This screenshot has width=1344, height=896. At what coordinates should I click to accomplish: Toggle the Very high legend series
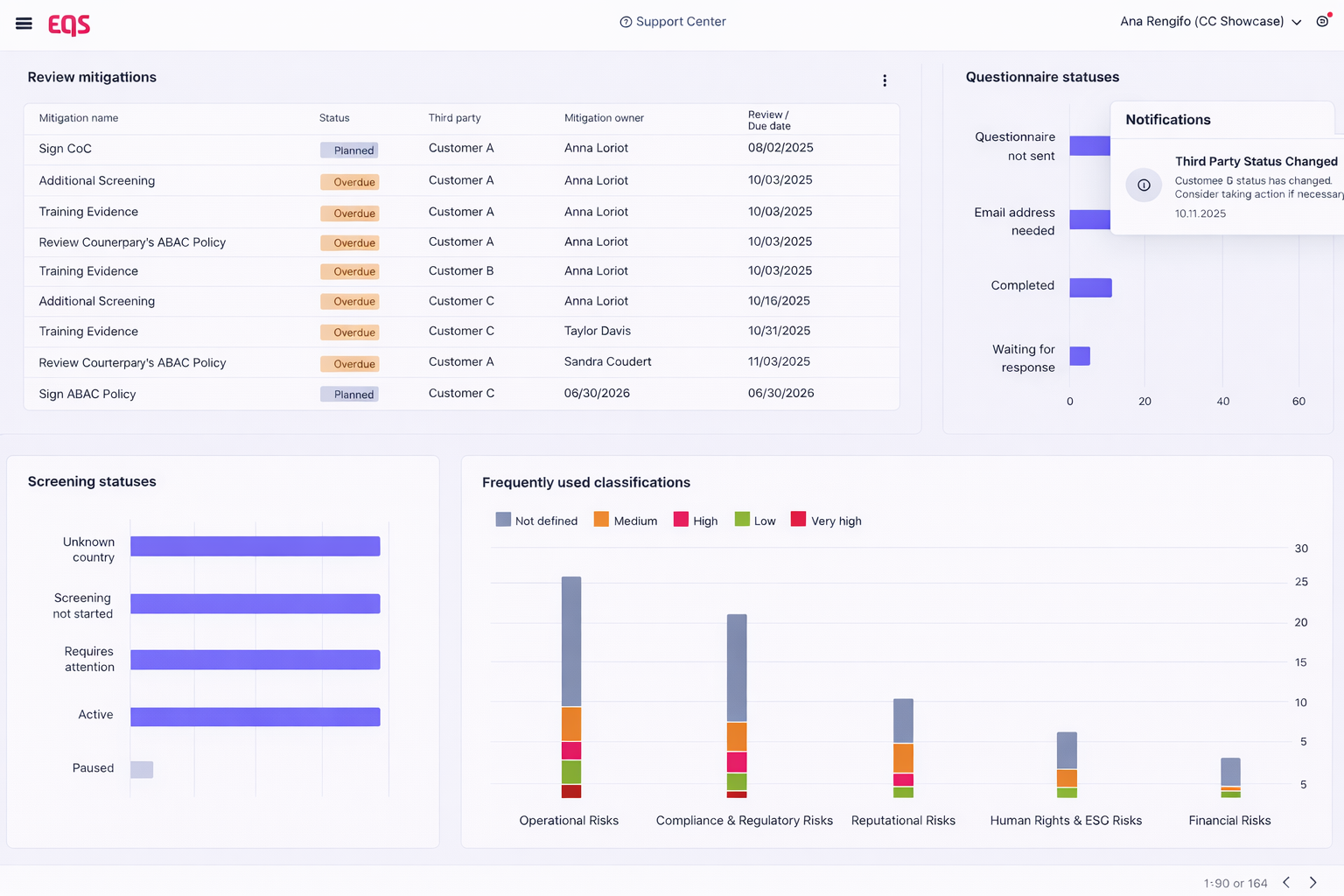point(827,521)
